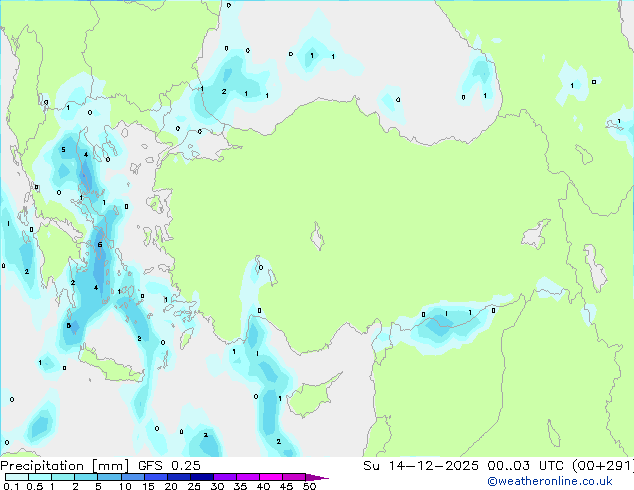Viewport: 634px width, 490px height.
Task: Click the '50' legend scale label
Action: pyautogui.click(x=309, y=486)
